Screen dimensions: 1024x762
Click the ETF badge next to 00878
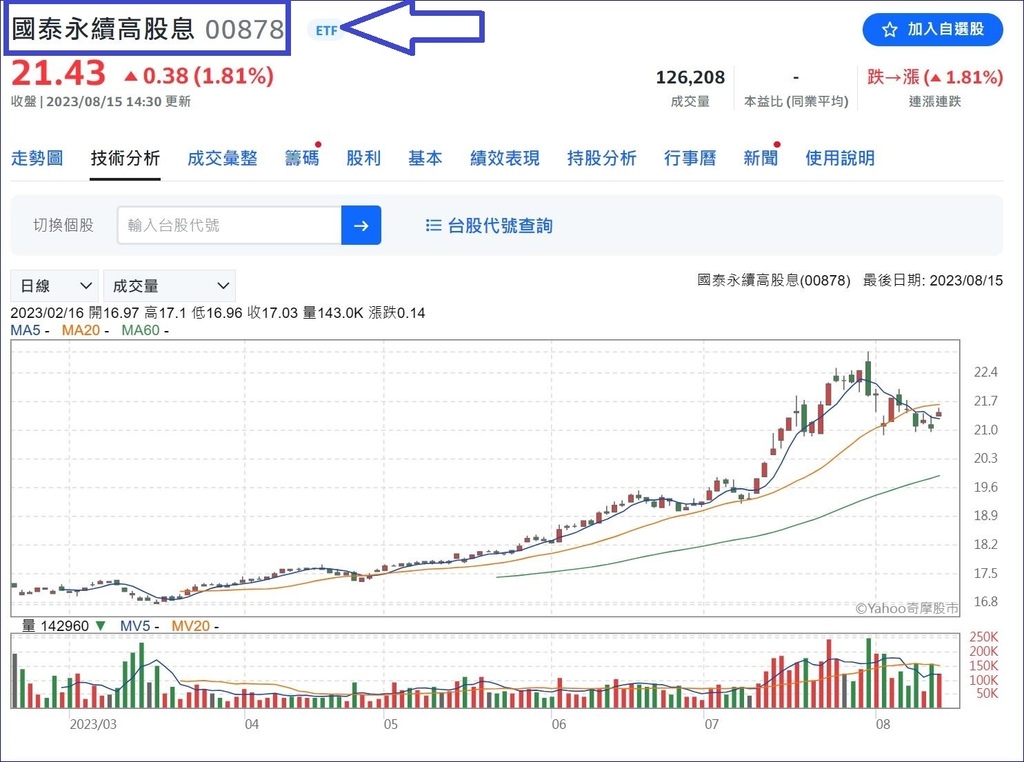pos(327,30)
